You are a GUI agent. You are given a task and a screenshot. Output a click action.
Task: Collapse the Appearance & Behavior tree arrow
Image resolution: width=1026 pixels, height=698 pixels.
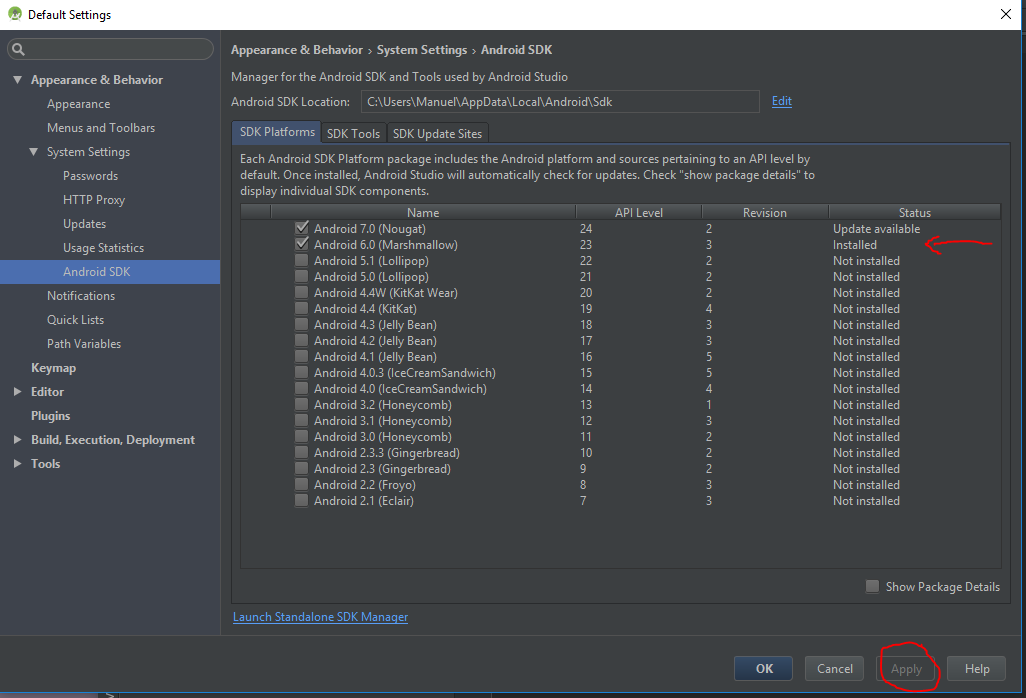tap(18, 80)
